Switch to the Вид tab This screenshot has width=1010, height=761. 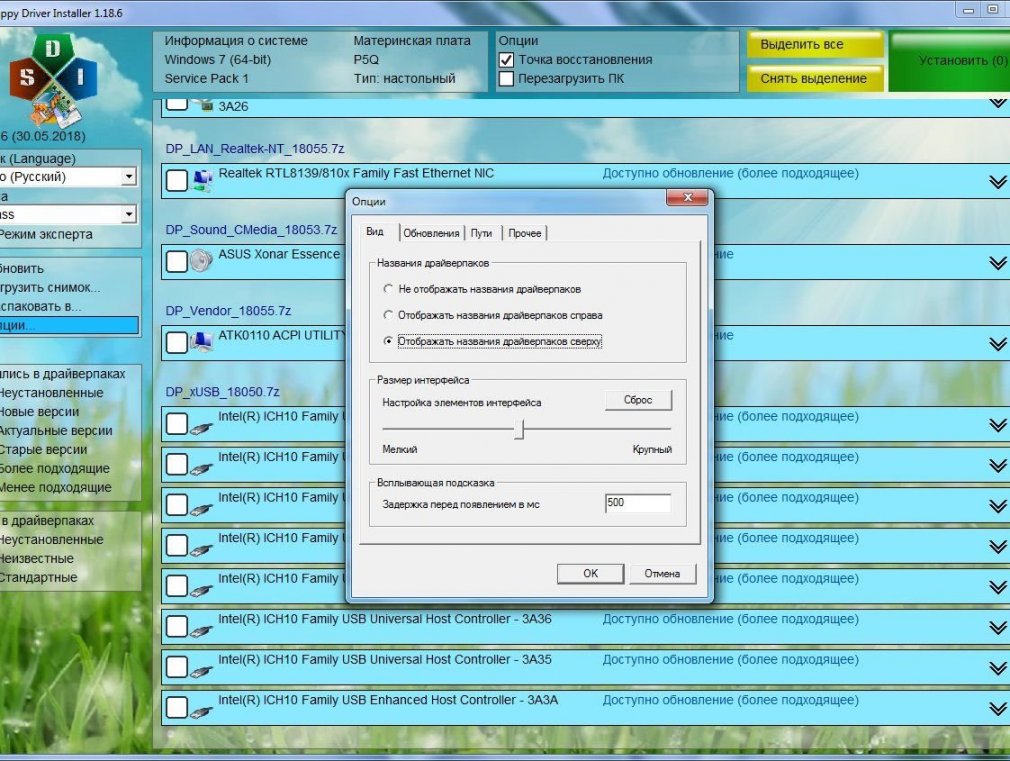point(375,231)
